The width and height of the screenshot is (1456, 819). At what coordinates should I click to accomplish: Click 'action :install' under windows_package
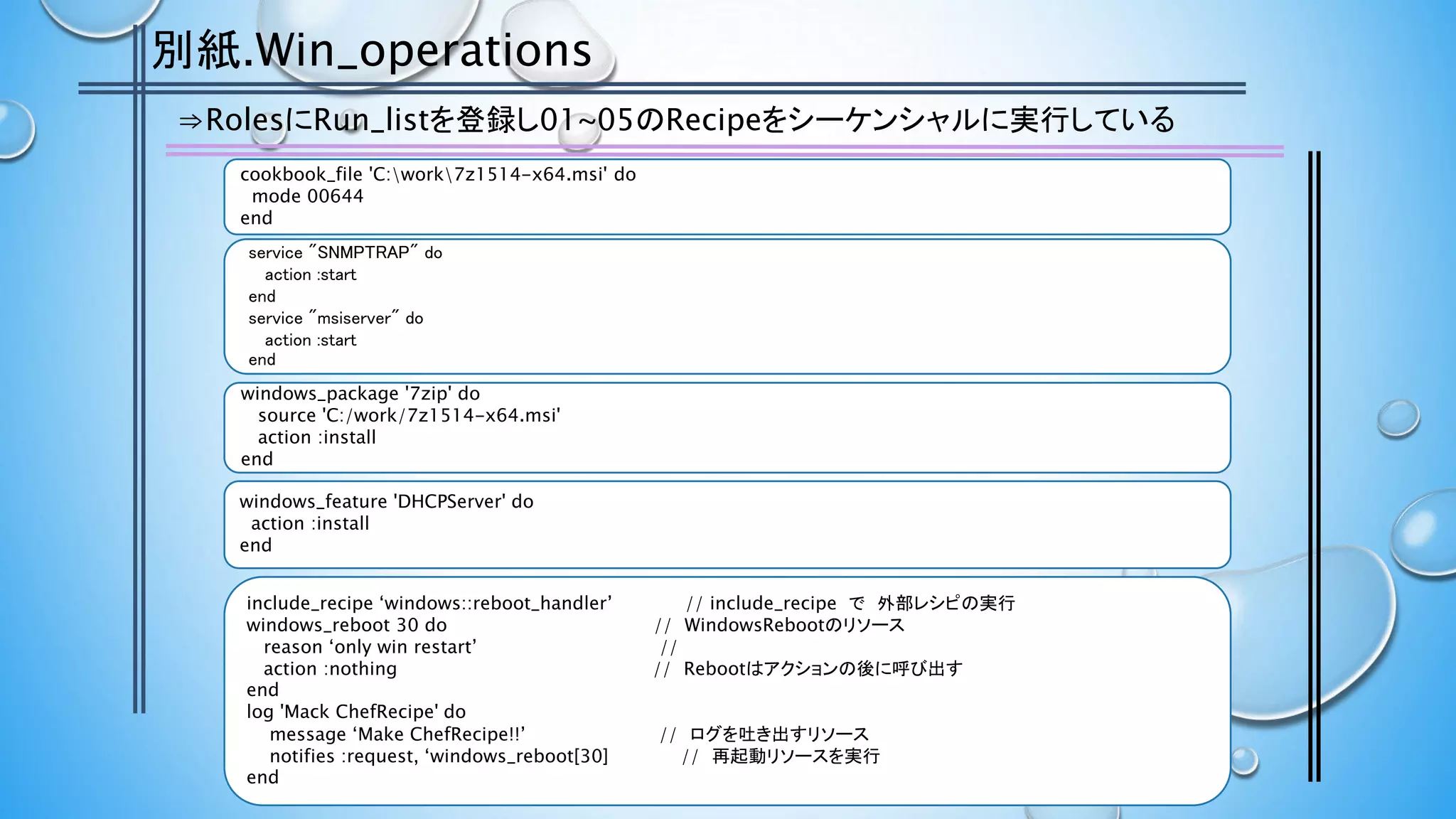316,437
